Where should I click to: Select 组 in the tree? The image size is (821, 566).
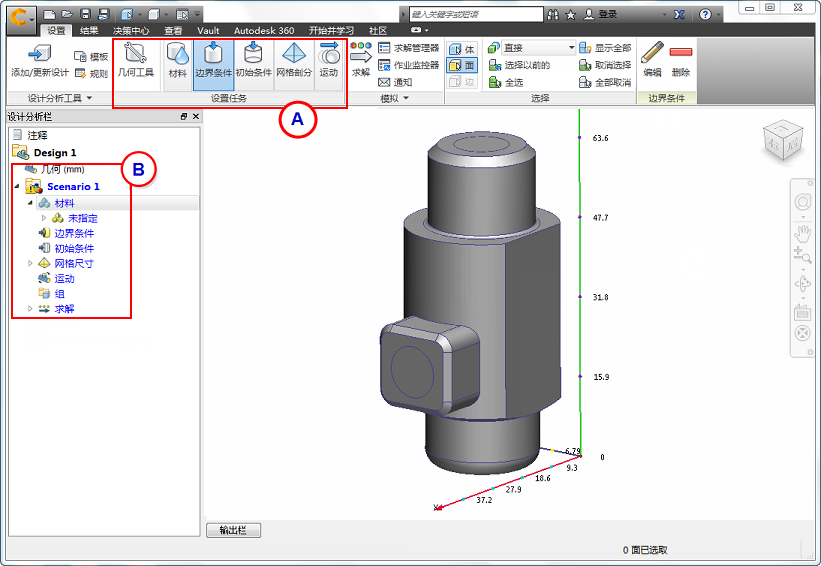coord(52,294)
